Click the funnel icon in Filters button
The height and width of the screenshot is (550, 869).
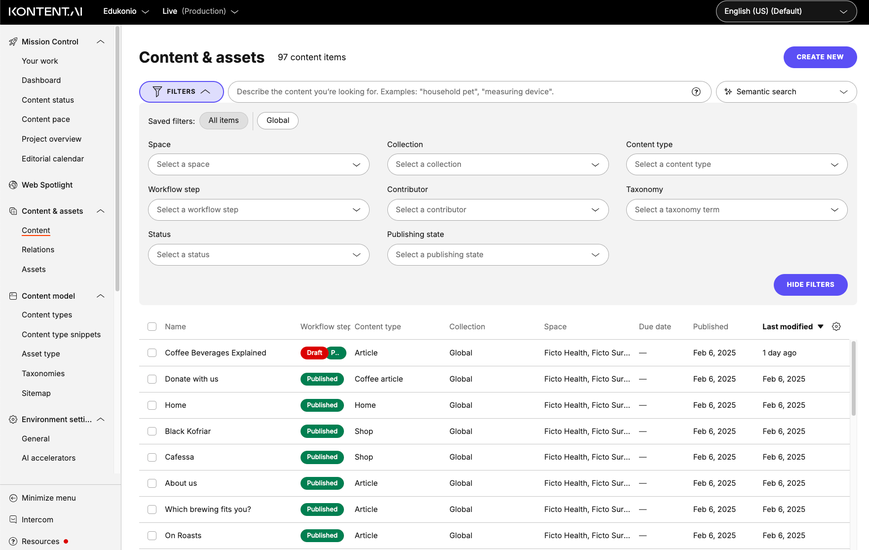(157, 91)
